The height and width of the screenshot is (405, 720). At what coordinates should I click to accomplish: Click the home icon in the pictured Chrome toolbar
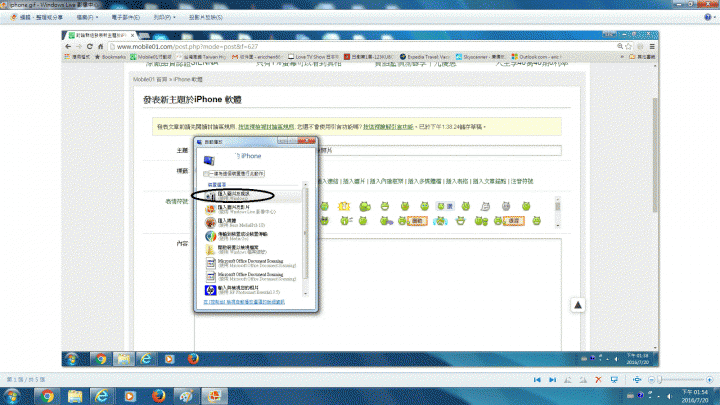101,46
